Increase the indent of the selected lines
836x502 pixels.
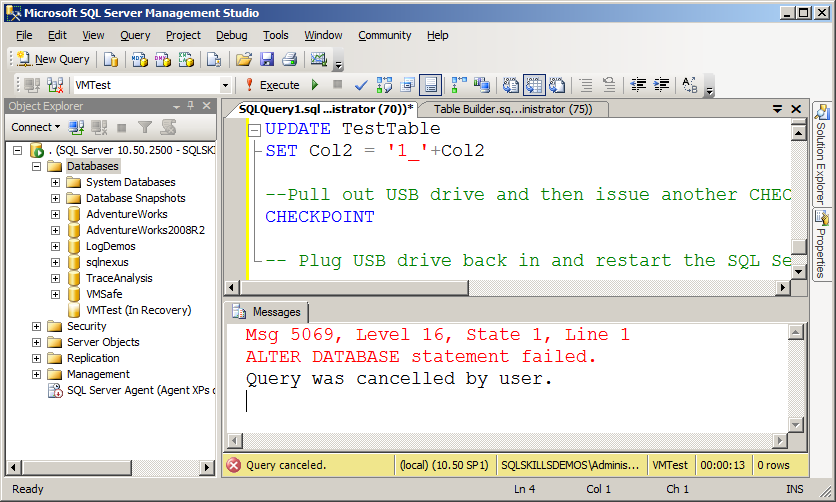coord(661,85)
